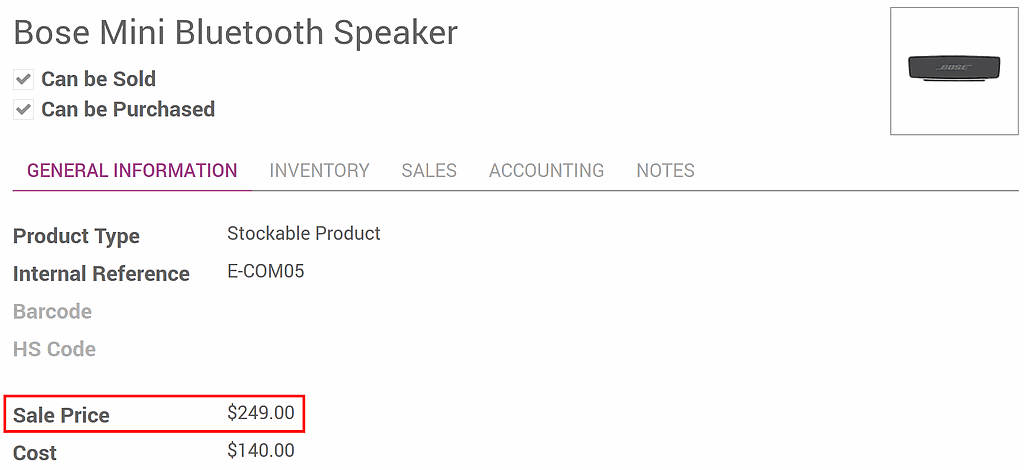
Task: Click the Product Type field label
Action: [76, 237]
